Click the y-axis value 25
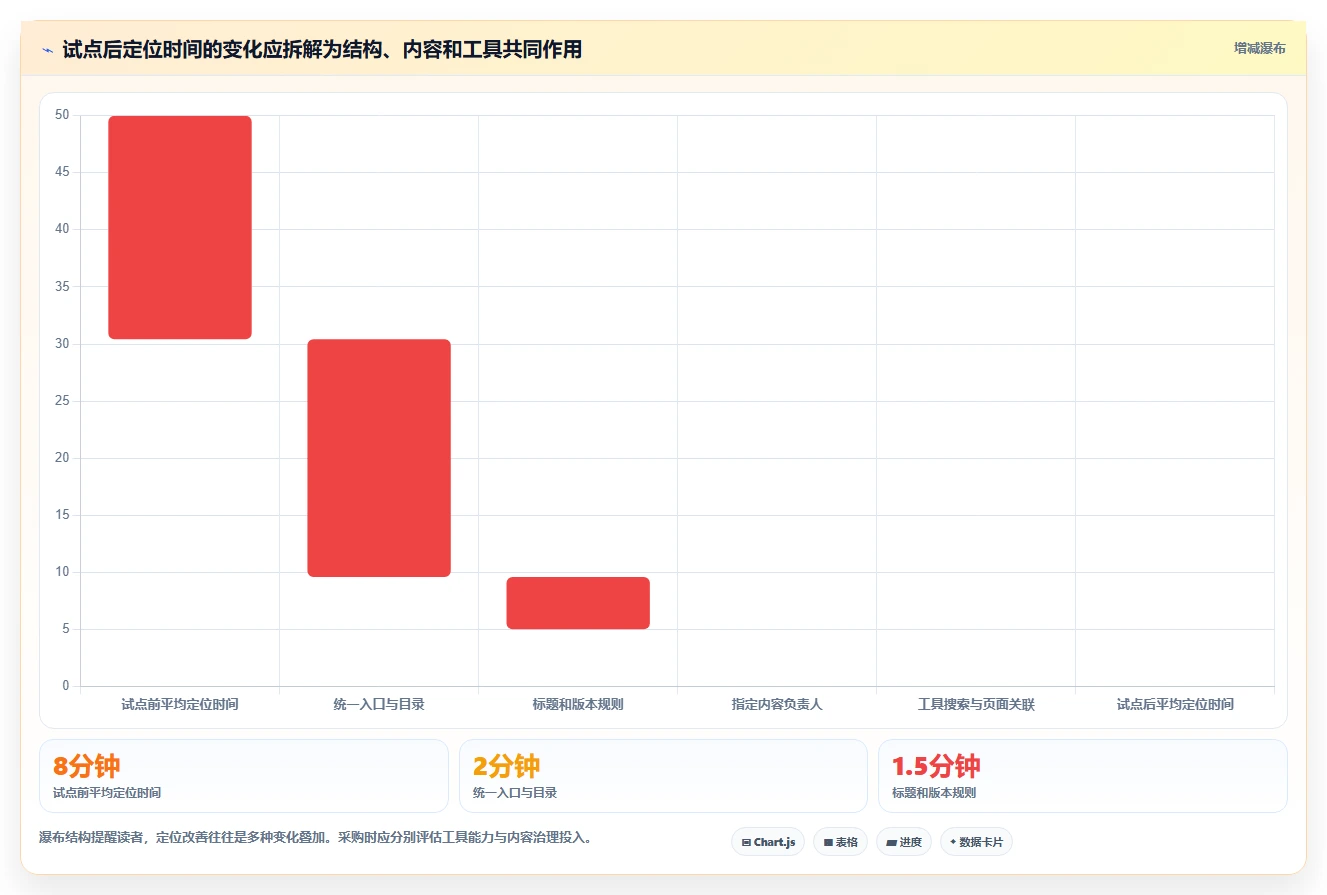Screen dimensions: 1327x895 pyautogui.click(x=62, y=401)
